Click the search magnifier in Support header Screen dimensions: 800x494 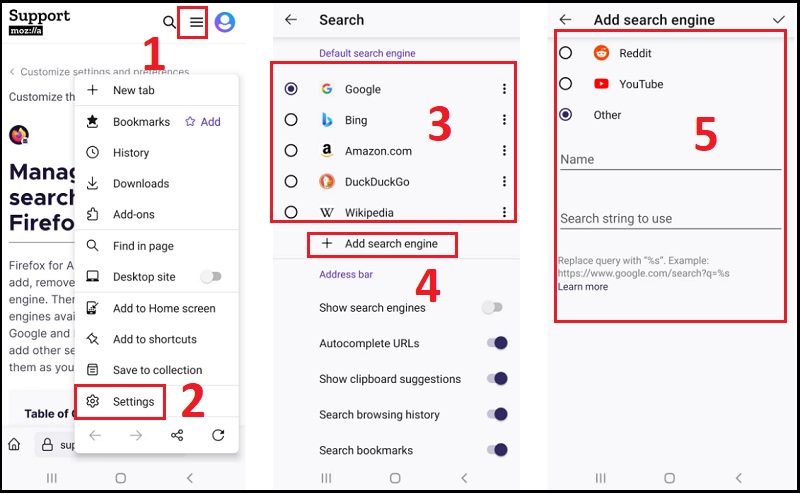click(x=169, y=22)
